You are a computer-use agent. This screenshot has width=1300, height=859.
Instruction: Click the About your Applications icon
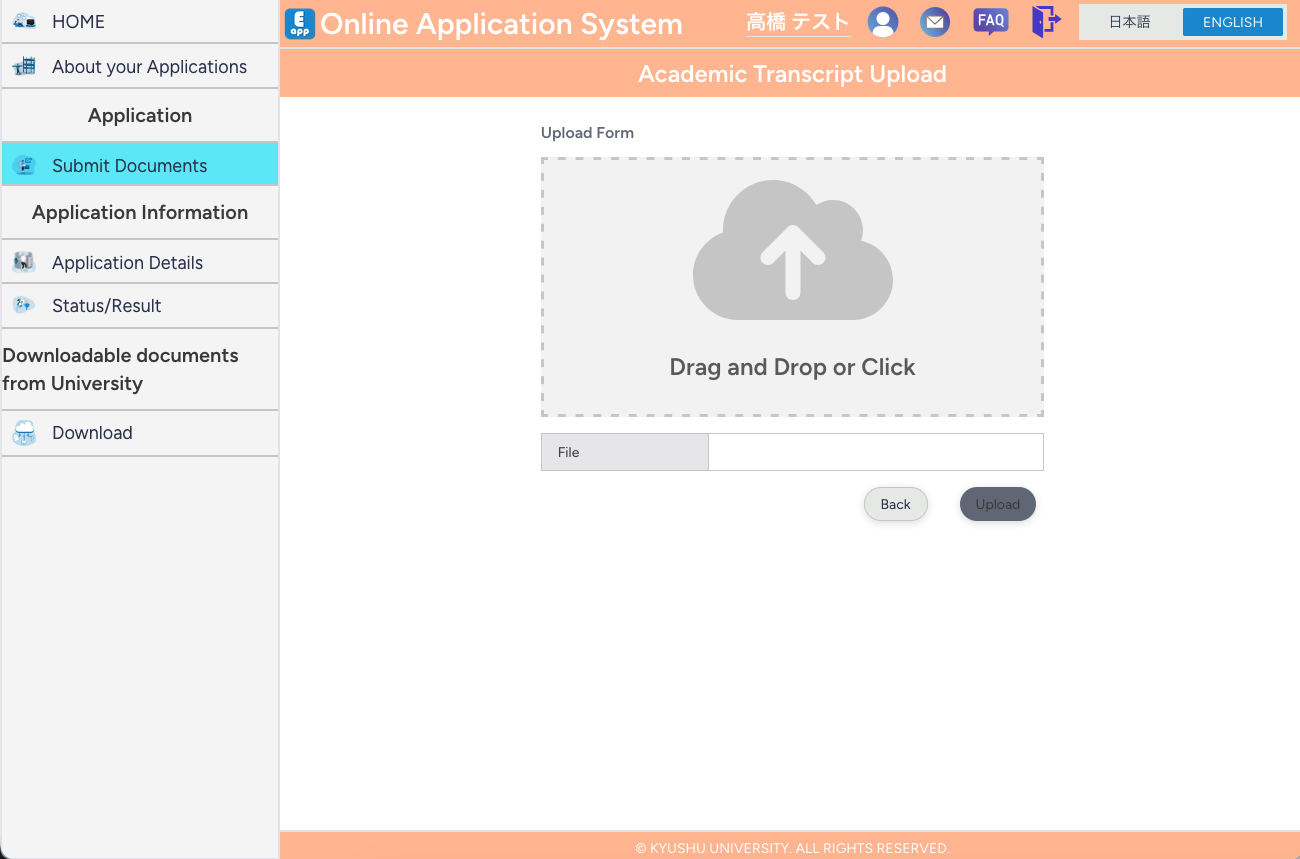[23, 66]
